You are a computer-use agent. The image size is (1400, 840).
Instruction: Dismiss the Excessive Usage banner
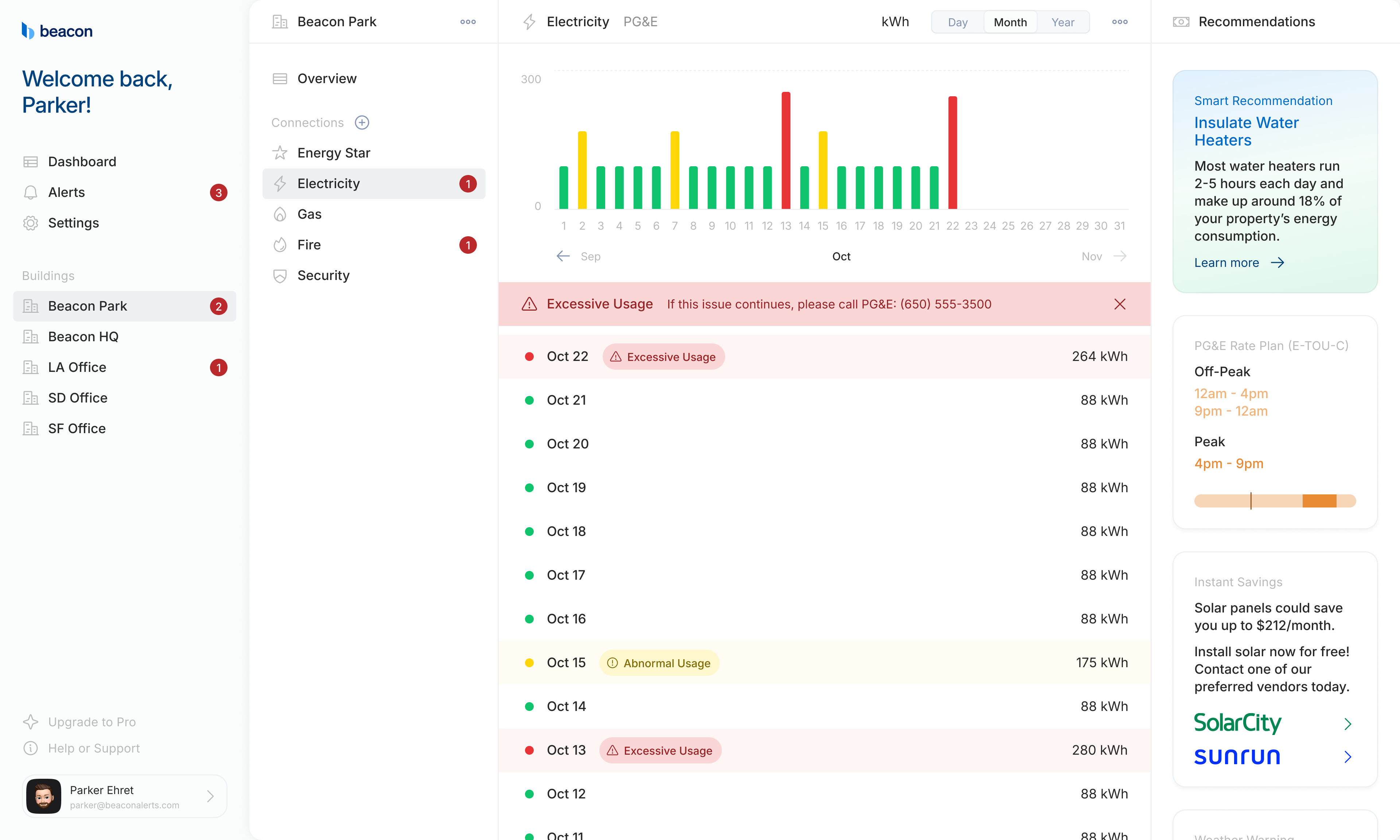[x=1119, y=304]
